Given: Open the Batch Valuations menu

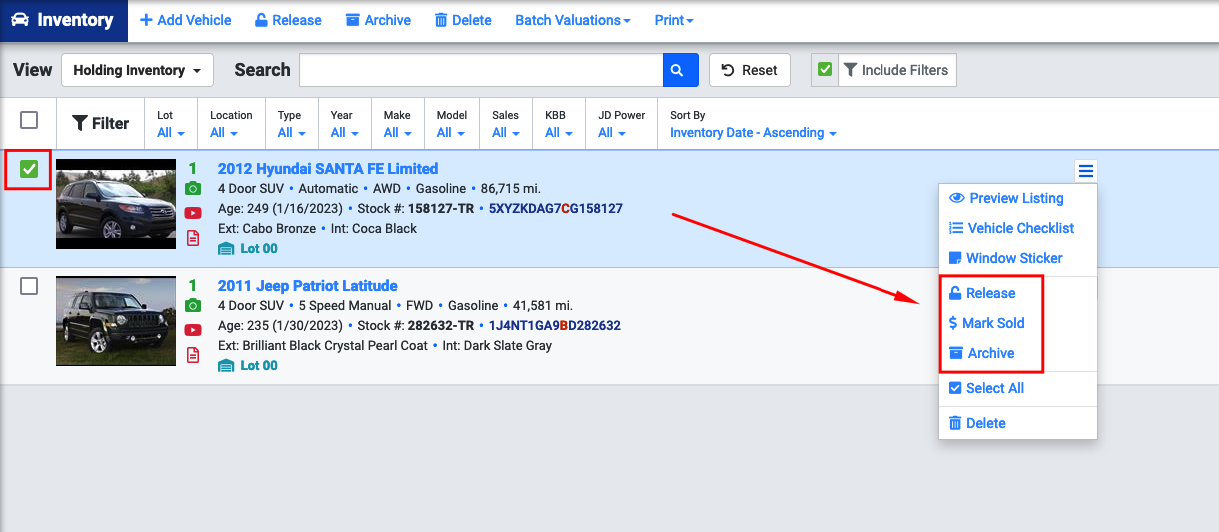Looking at the screenshot, I should tap(573, 20).
